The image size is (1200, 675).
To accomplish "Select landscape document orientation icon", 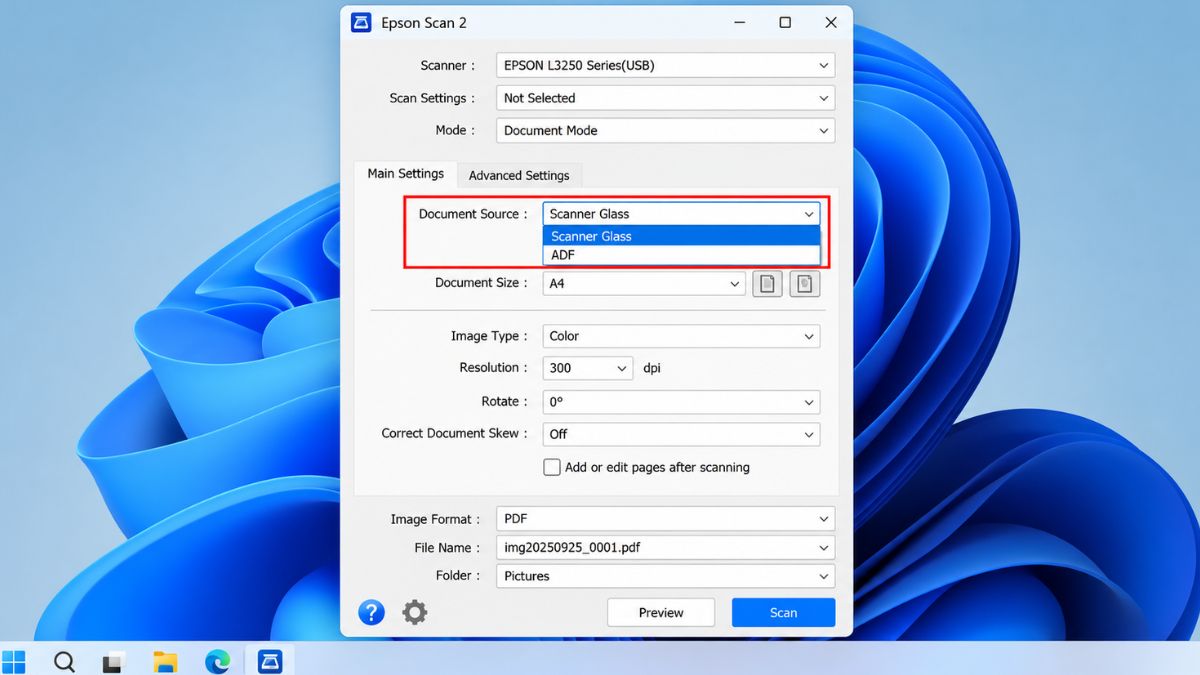I will coord(805,284).
